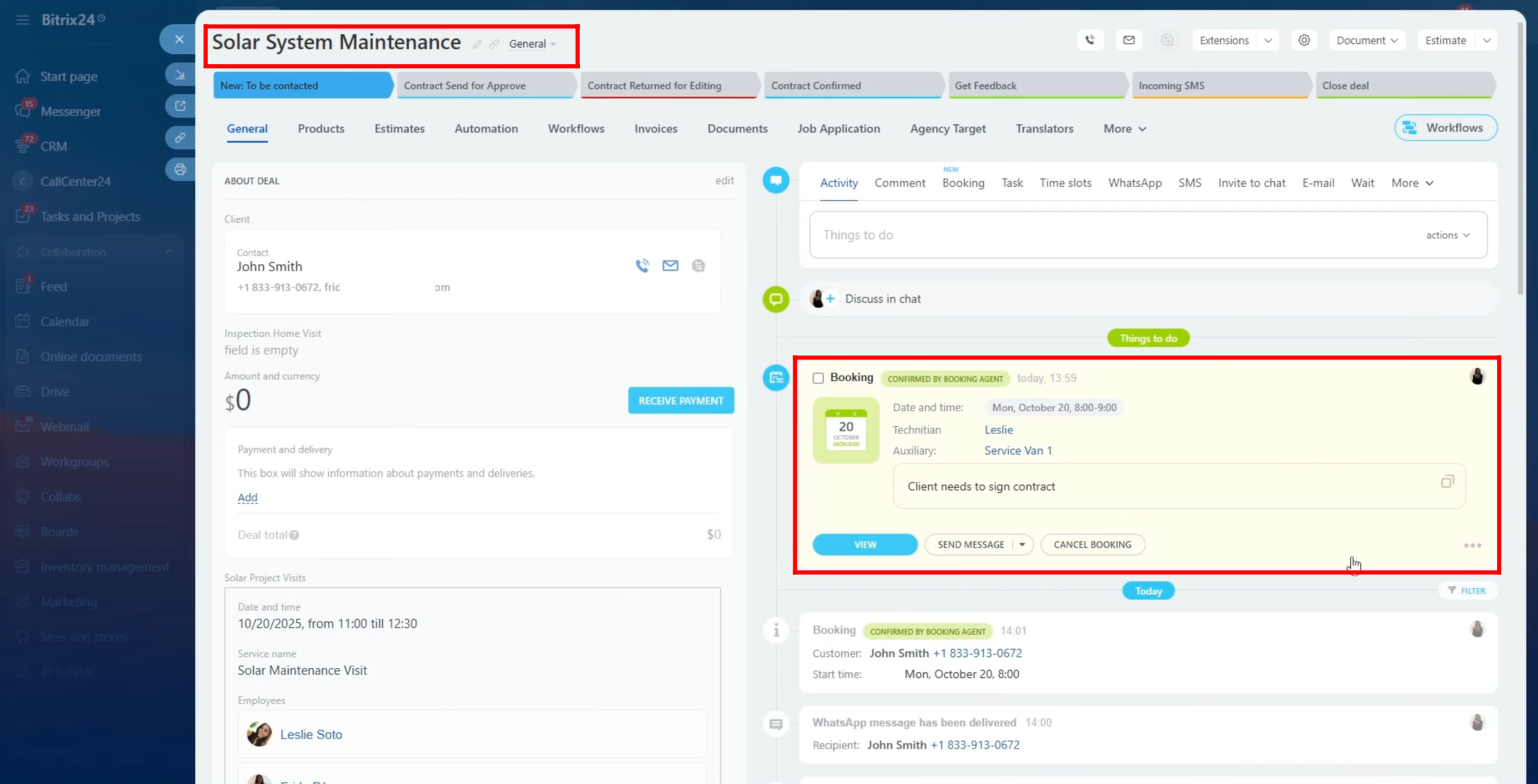Call John Smith using contact phone icon

(642, 266)
